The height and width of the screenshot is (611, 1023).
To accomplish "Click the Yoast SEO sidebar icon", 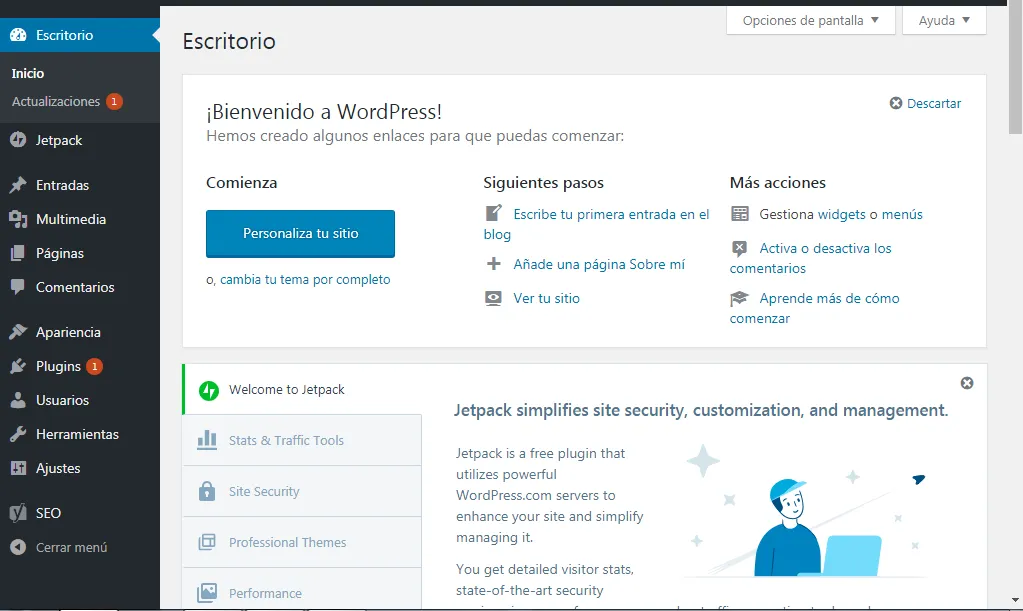I will click(18, 513).
